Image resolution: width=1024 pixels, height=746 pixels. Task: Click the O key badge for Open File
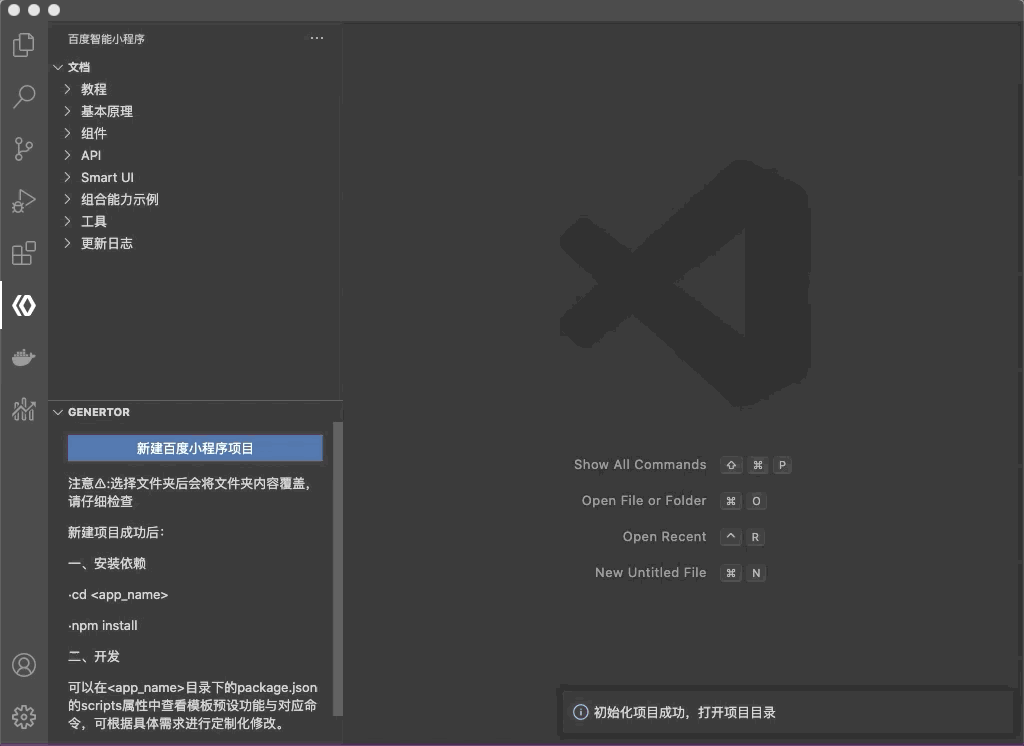coord(756,501)
